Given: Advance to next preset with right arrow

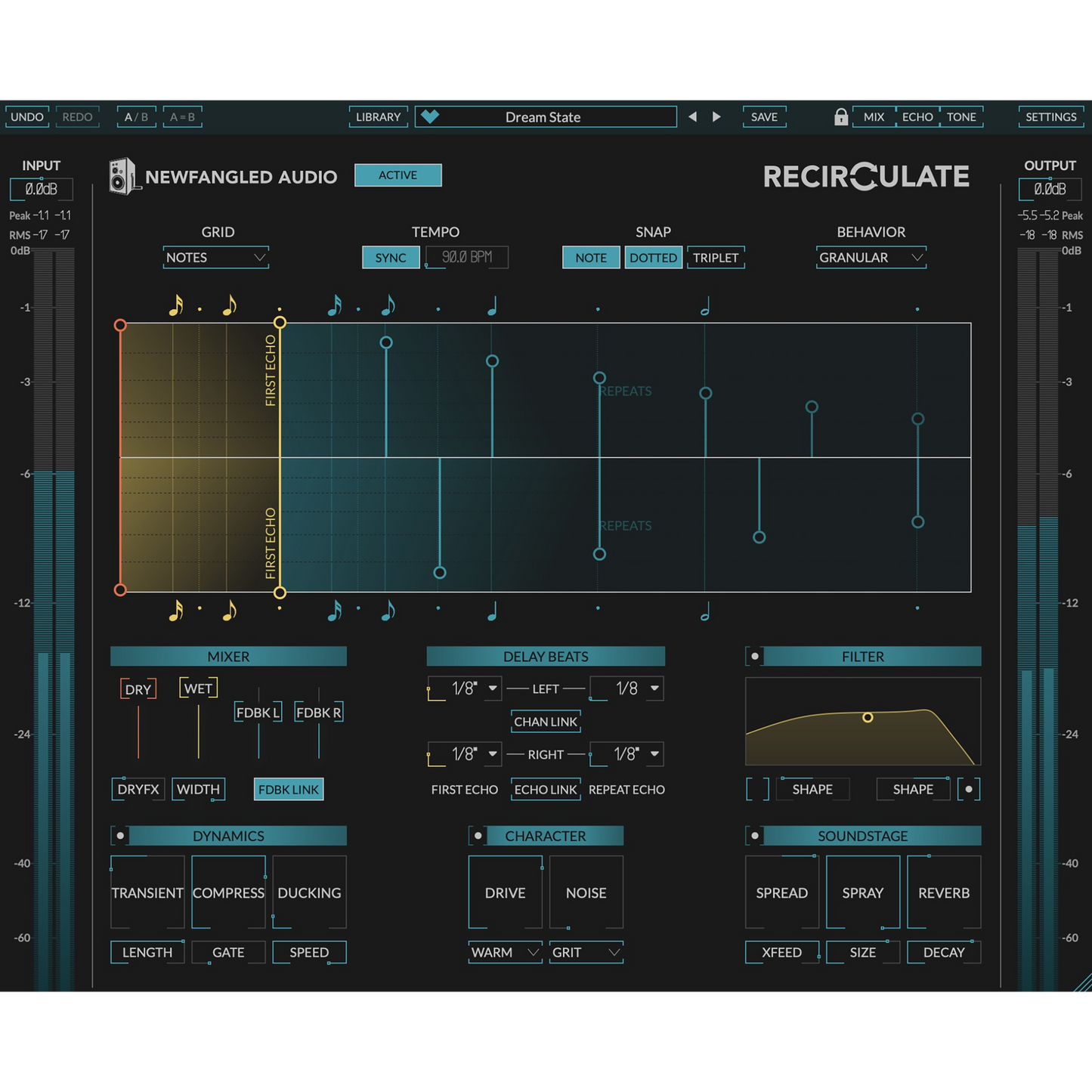Looking at the screenshot, I should (x=716, y=116).
